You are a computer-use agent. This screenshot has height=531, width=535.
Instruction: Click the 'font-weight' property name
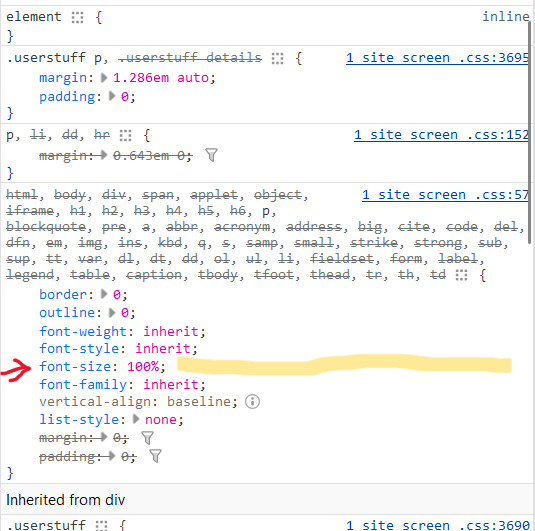(x=83, y=331)
